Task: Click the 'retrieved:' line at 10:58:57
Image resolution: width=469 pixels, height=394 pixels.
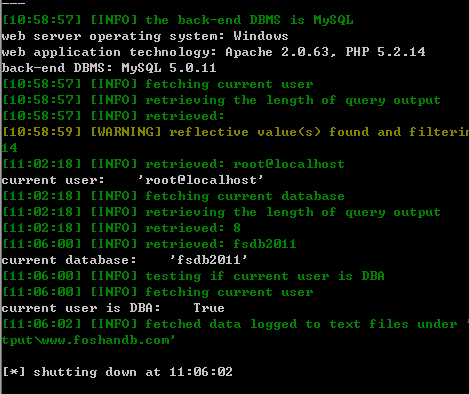Action: [x=113, y=116]
